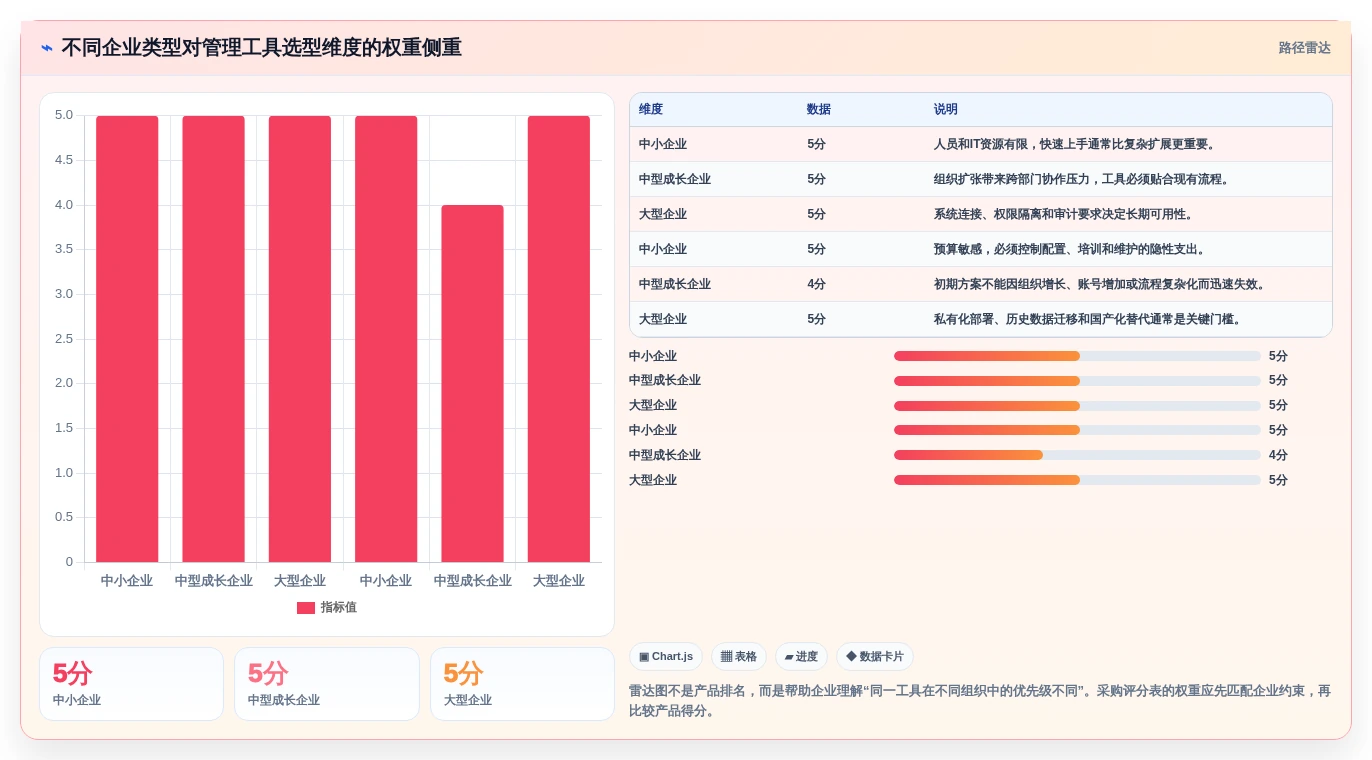The height and width of the screenshot is (760, 1372).
Task: Click the 3.5 label on the chart y-axis
Action: coord(64,249)
